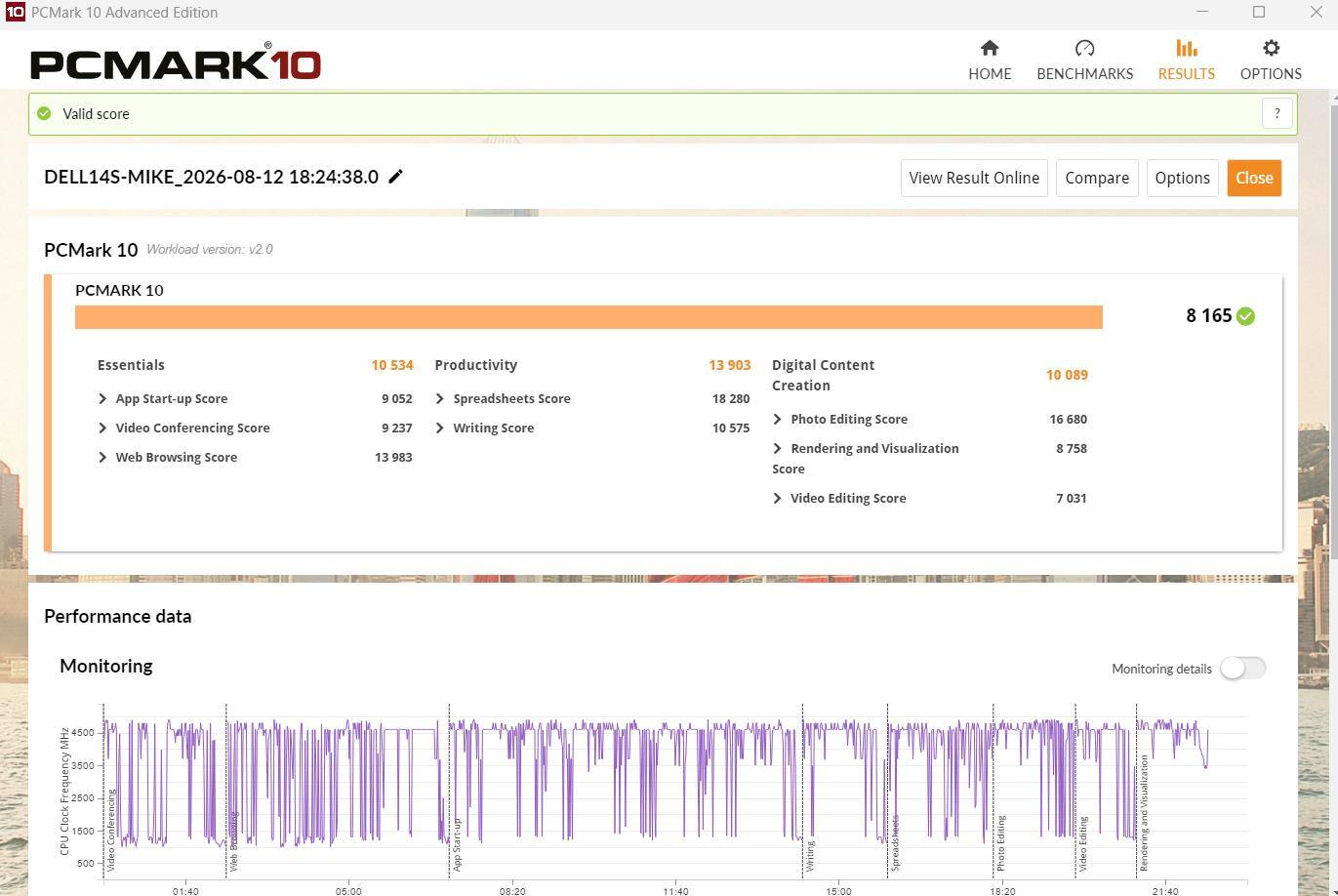Click the PCMark 10 title bar app icon
Screen dimensions: 1338x896
click(15, 12)
